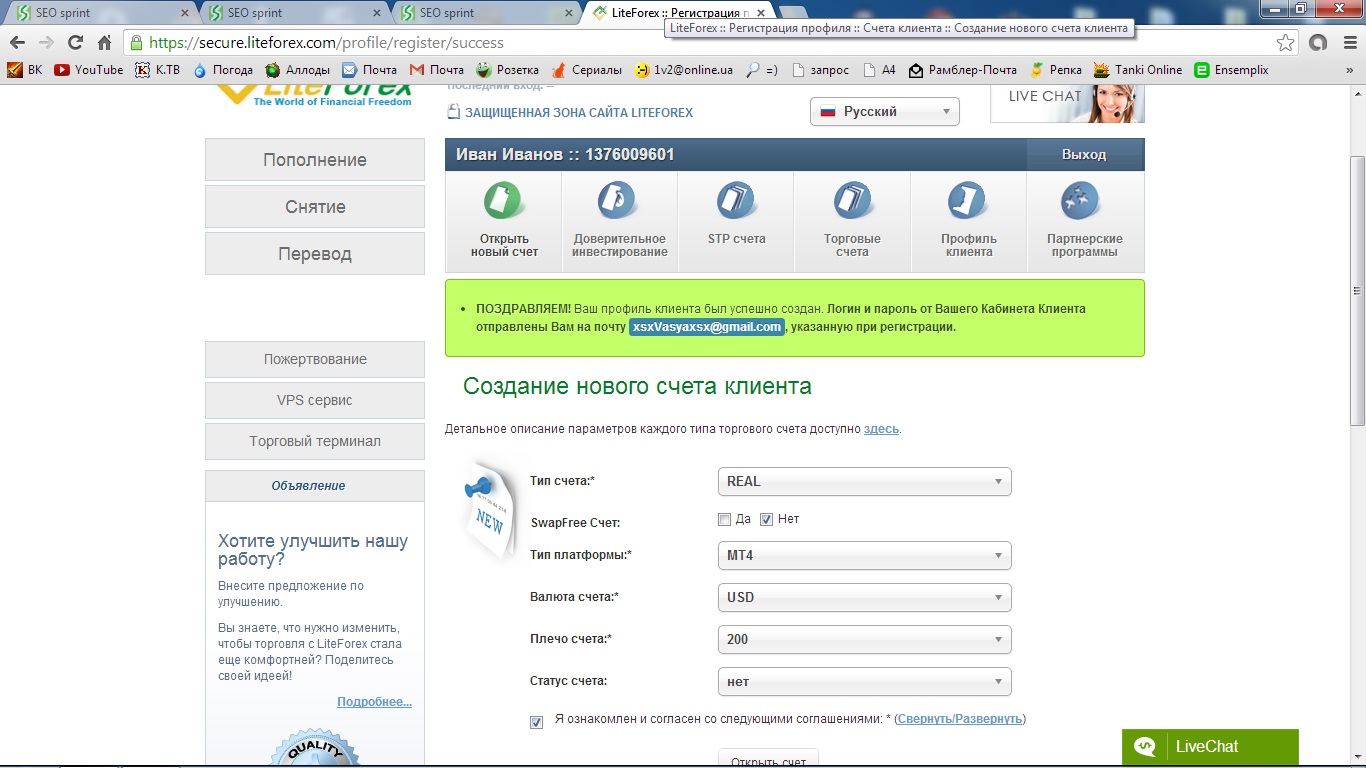This screenshot has height=768, width=1366.
Task: Open the Розетка bookmark
Action: pos(508,70)
